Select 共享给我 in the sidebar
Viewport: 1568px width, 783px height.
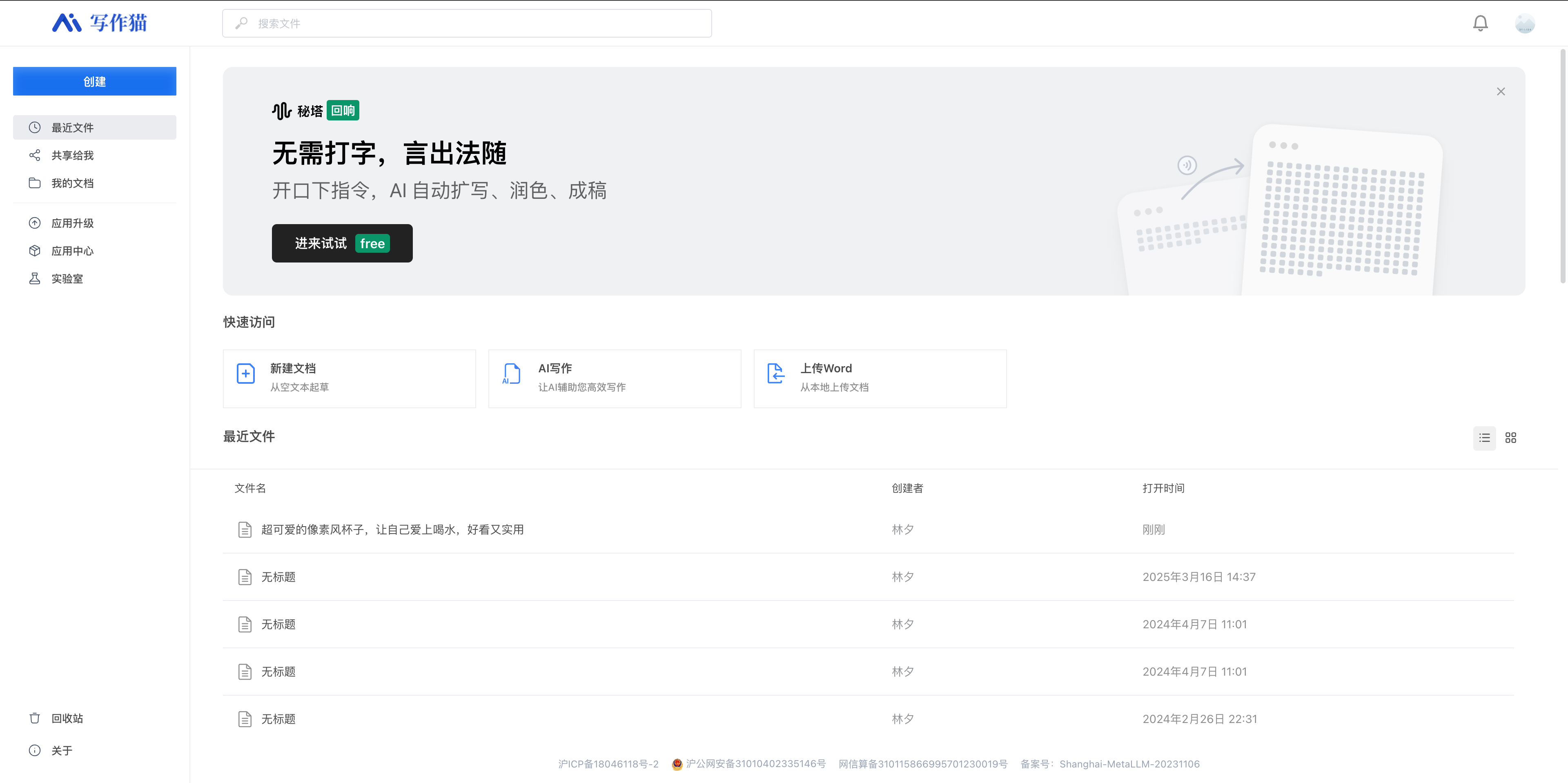(72, 155)
